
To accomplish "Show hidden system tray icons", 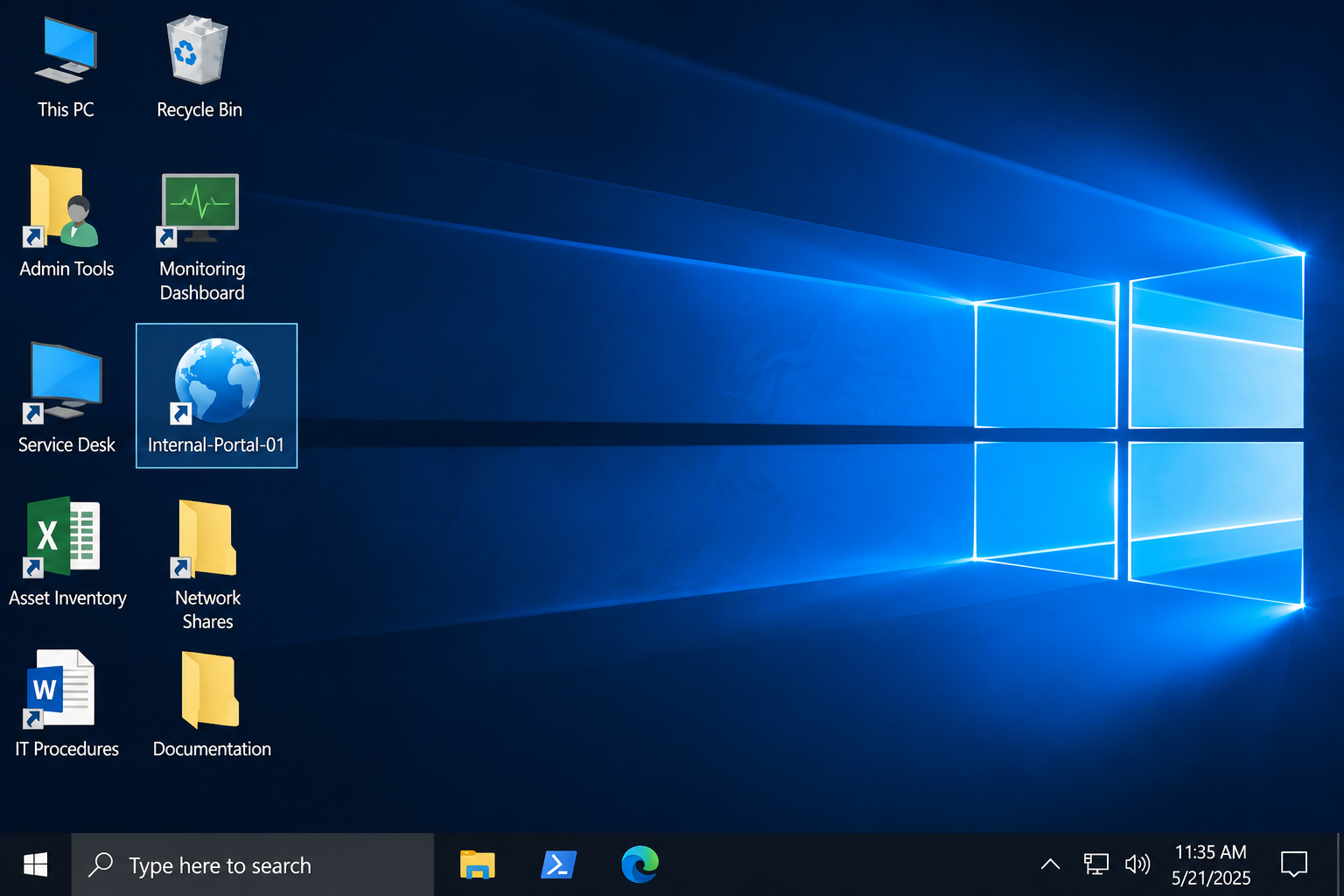I will (x=1050, y=864).
